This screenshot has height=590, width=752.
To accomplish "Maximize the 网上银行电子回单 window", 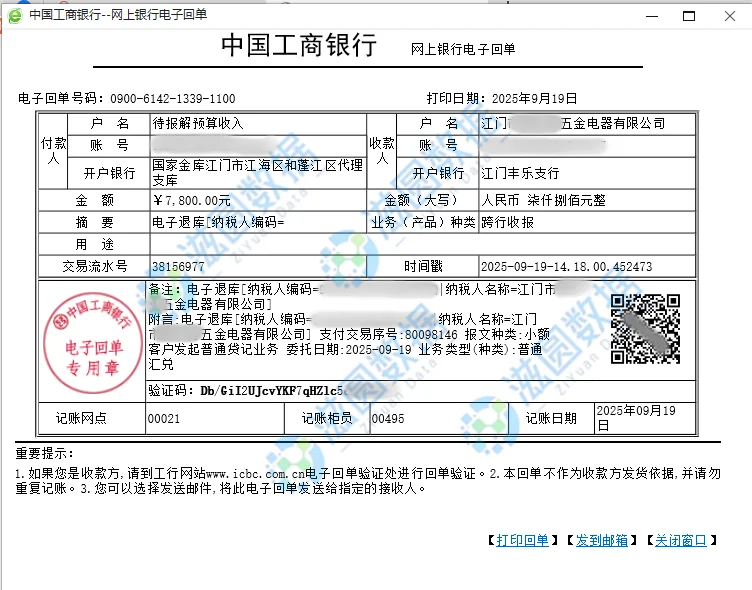I will [x=689, y=16].
